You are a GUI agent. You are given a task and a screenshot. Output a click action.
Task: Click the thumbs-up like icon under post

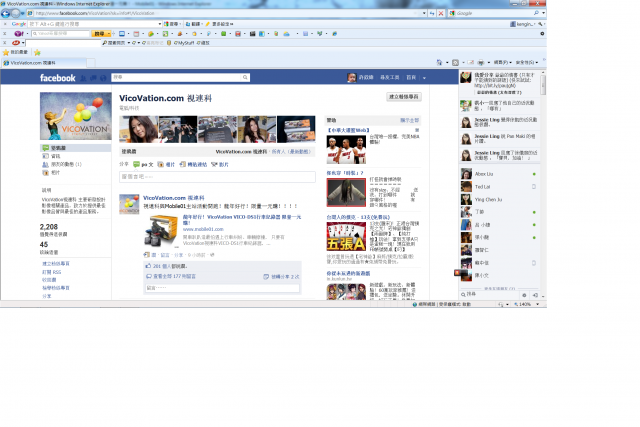coord(148,266)
